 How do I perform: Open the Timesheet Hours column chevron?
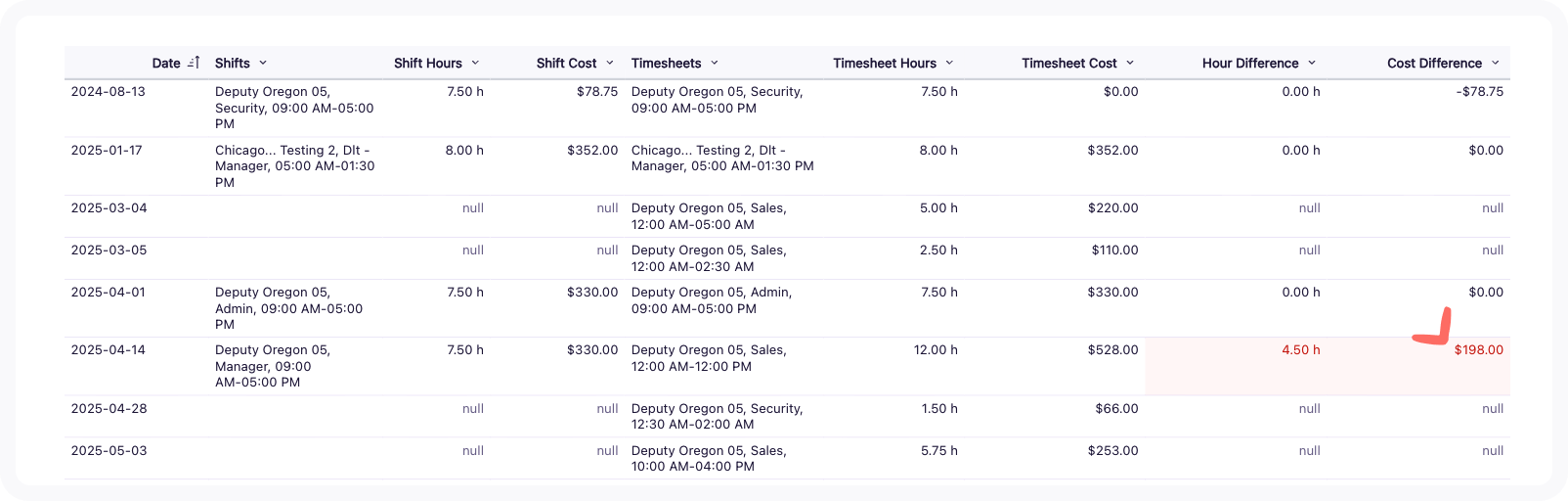click(x=949, y=63)
